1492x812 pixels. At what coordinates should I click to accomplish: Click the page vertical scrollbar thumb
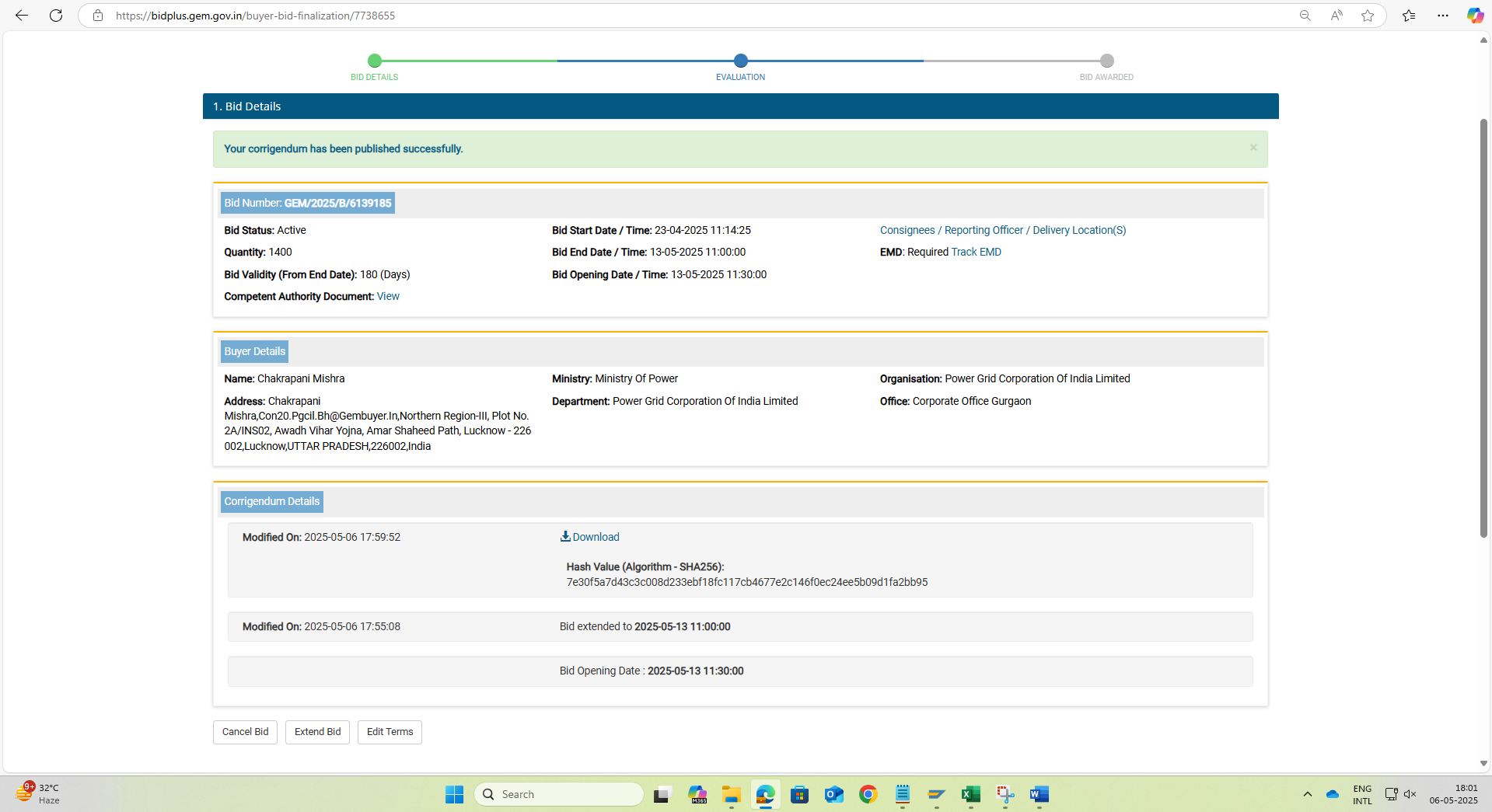1483,326
